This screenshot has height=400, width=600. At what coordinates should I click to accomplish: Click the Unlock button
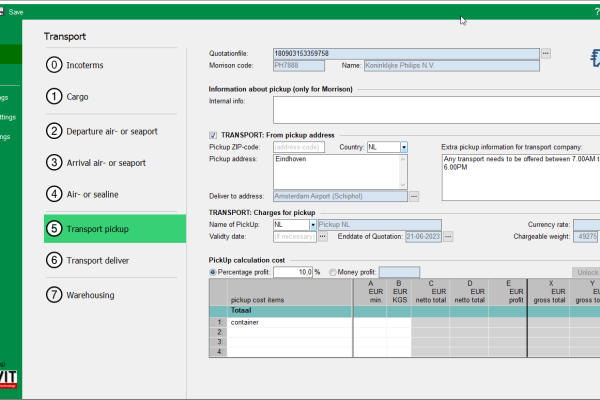click(587, 272)
